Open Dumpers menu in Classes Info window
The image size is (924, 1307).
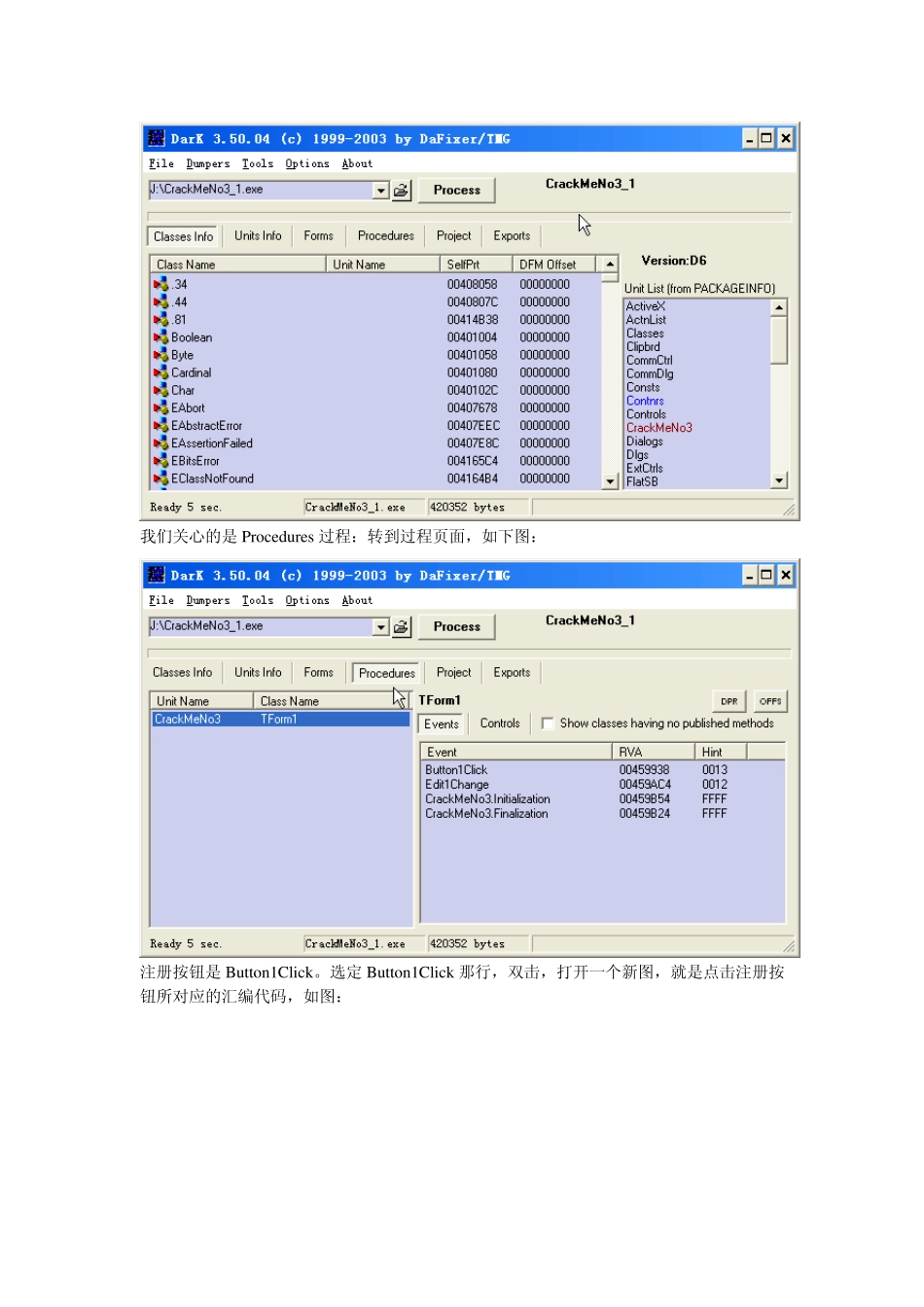208,164
